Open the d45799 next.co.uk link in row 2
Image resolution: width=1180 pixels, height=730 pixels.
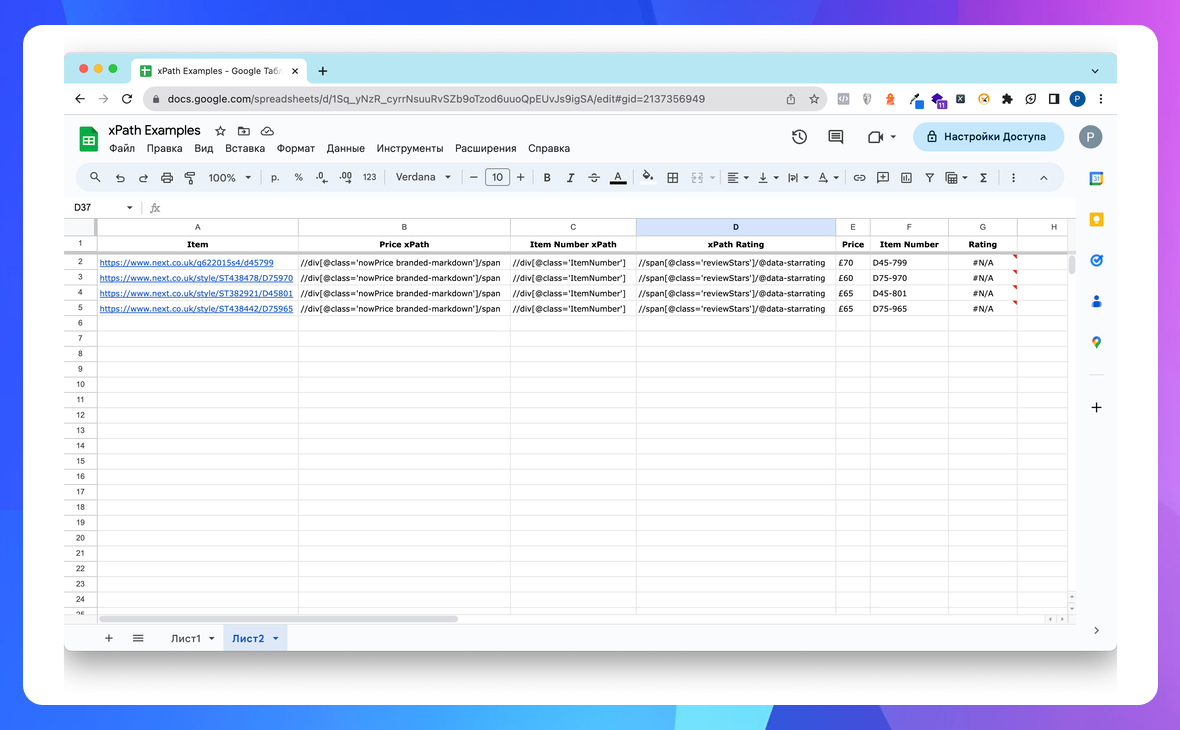(x=186, y=263)
